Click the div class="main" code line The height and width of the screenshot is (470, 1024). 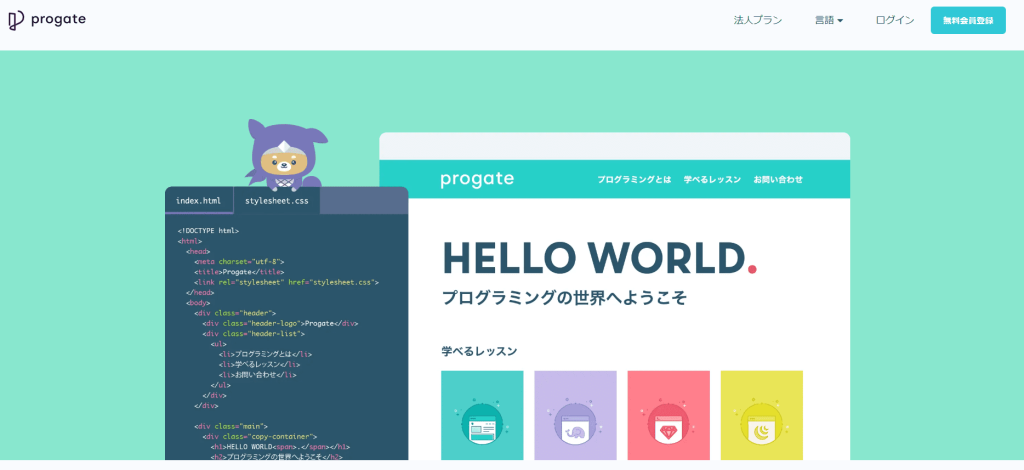coord(231,426)
